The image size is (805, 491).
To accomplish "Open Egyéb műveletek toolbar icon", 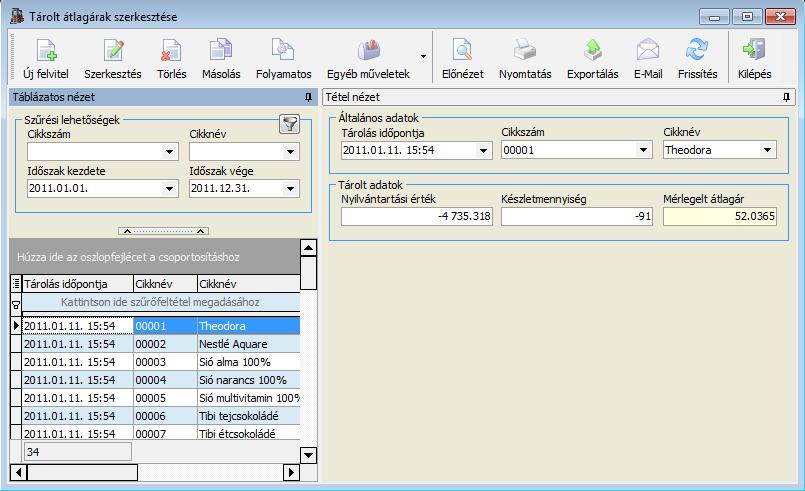I will coord(369,50).
